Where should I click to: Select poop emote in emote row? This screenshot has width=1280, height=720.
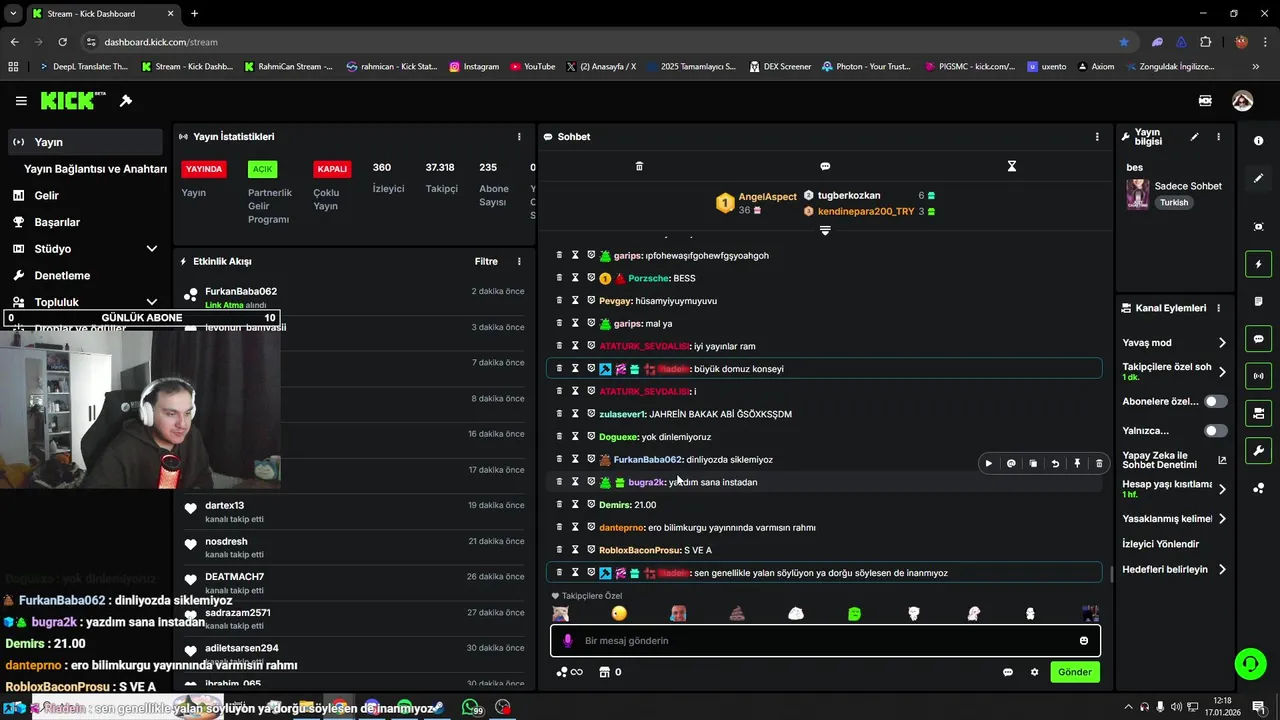737,614
